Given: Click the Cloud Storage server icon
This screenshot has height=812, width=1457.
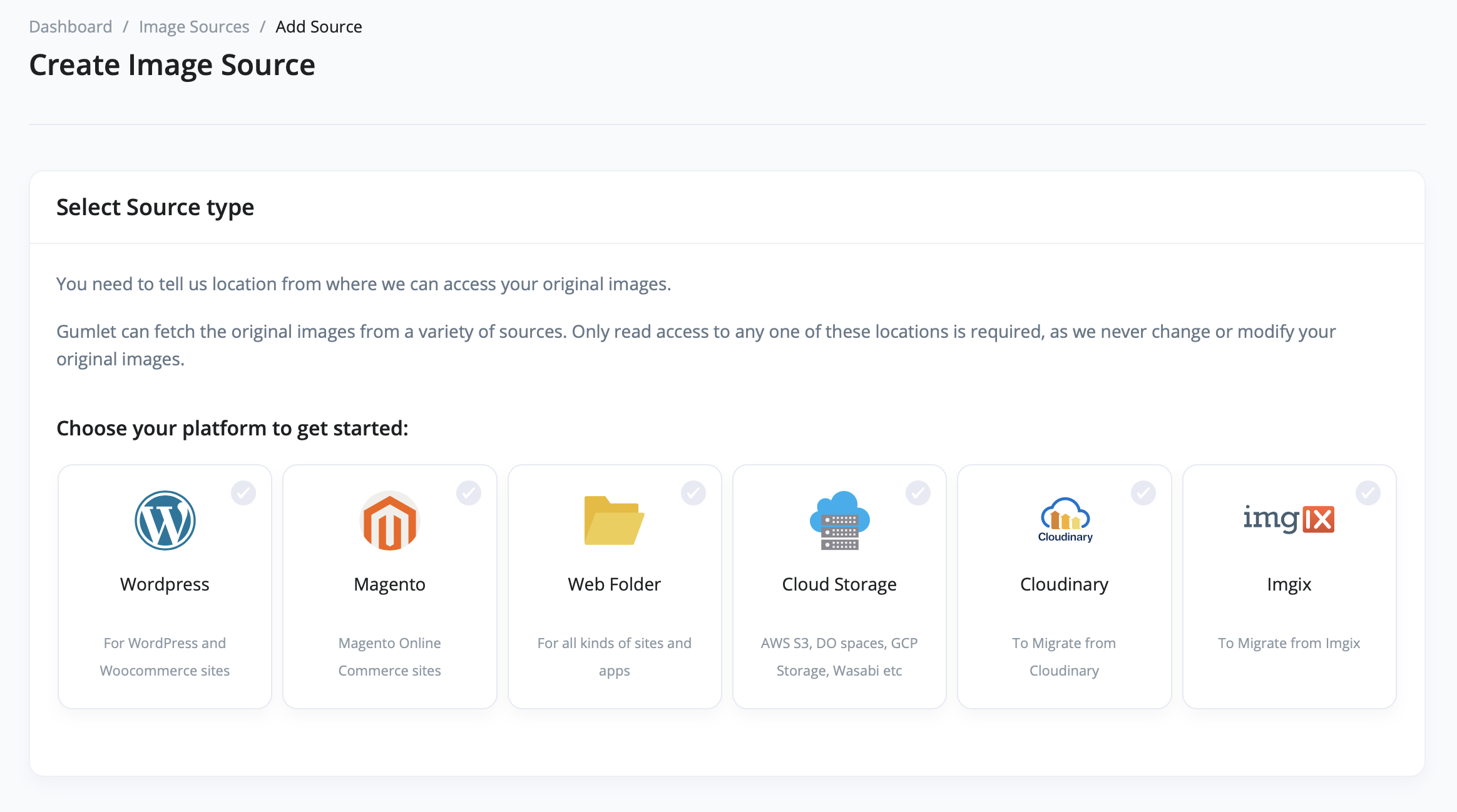Looking at the screenshot, I should tap(839, 520).
